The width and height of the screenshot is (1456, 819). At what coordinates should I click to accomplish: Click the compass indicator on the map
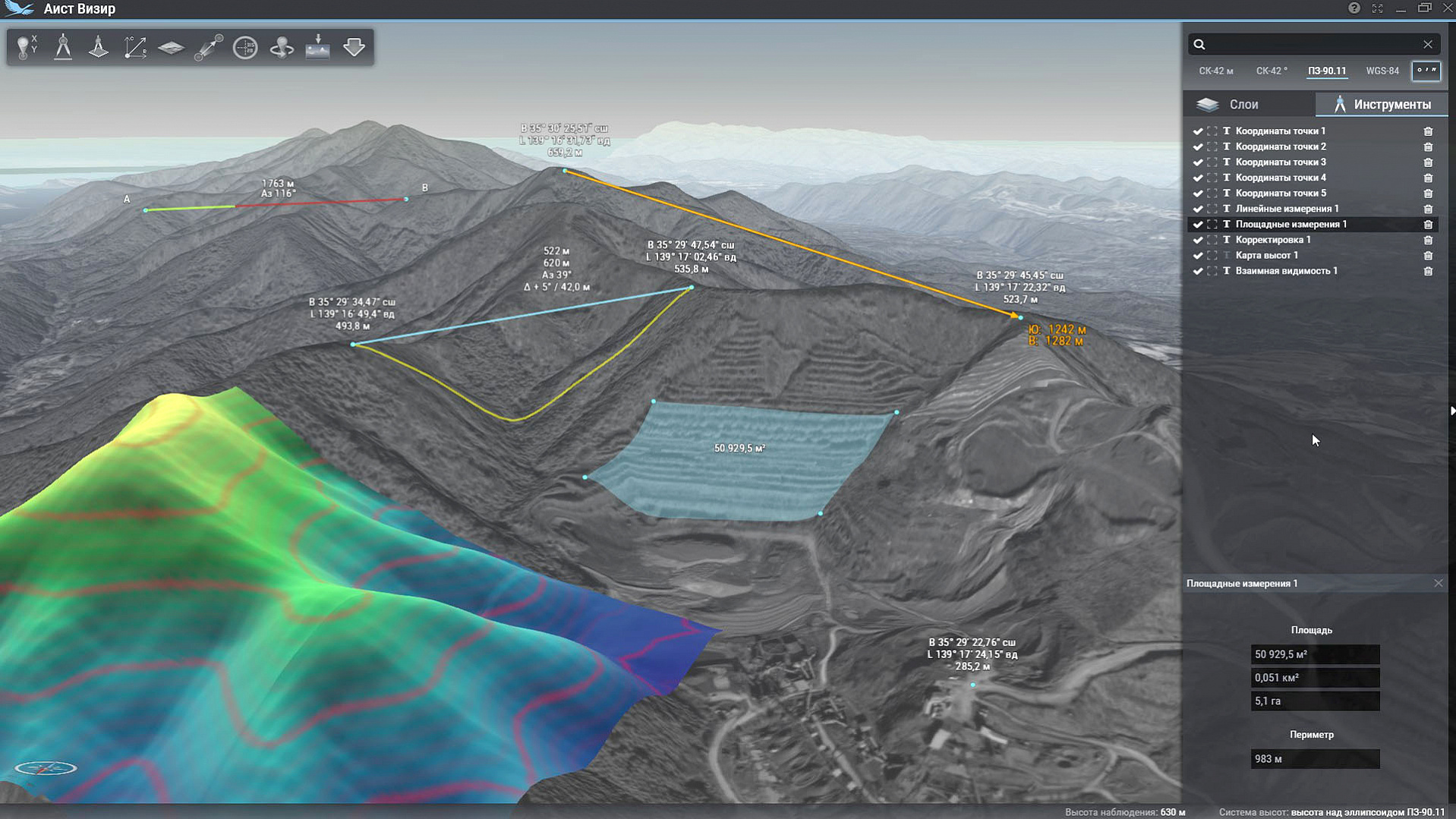[46, 768]
